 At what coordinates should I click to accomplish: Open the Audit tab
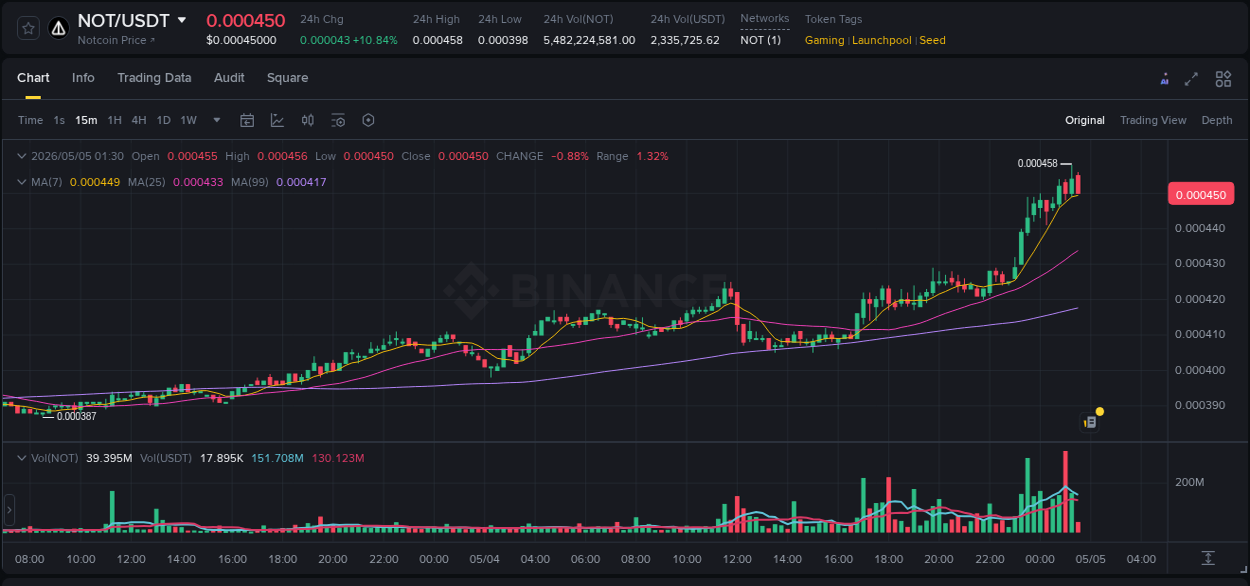229,78
